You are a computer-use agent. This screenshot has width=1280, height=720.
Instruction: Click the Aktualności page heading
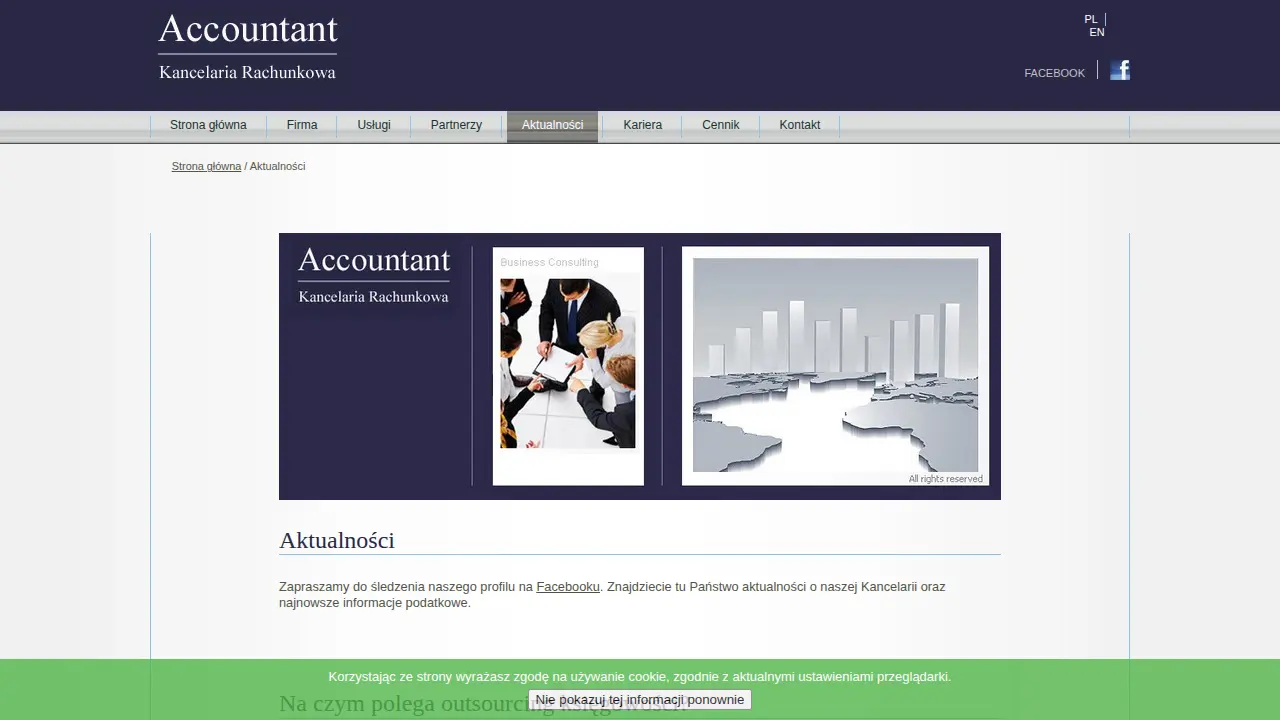click(x=337, y=541)
